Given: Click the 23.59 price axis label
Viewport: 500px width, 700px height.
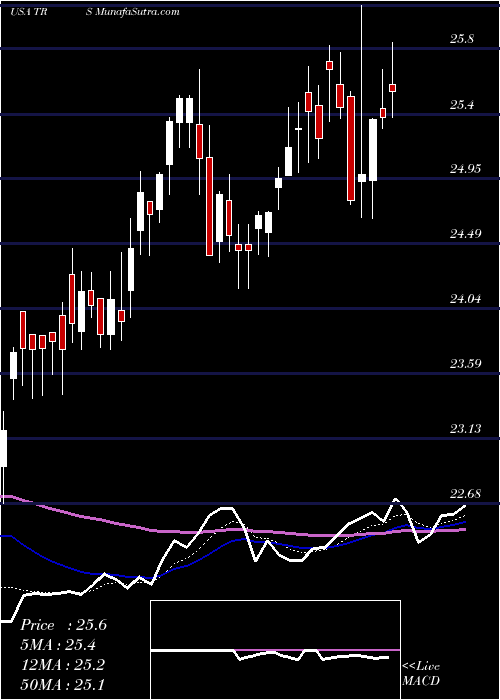Looking at the screenshot, I should pyautogui.click(x=466, y=364).
